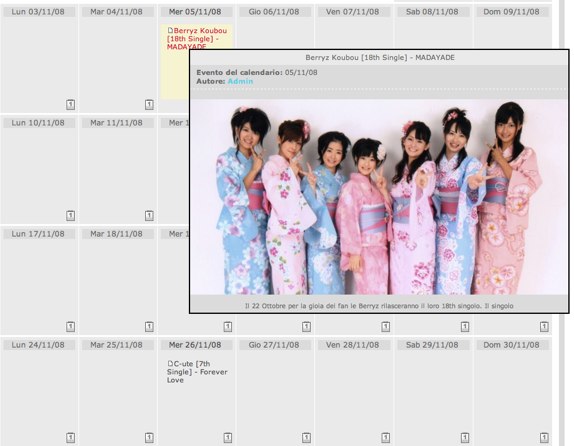The width and height of the screenshot is (574, 446).
Task: Click the popup title Berryz Koubou MADAYADE
Action: pyautogui.click(x=380, y=58)
